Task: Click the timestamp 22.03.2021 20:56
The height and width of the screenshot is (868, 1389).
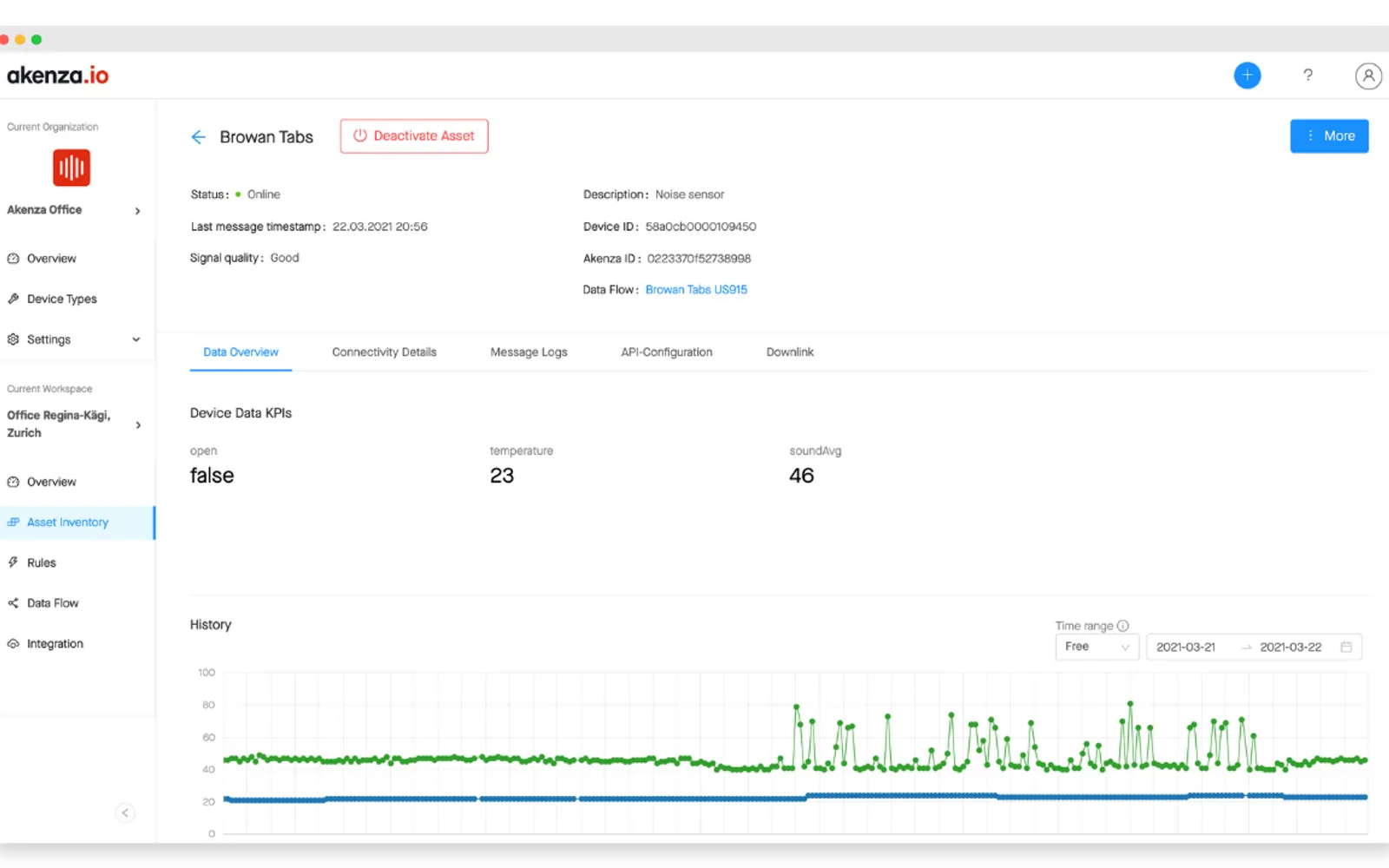Action: (380, 227)
